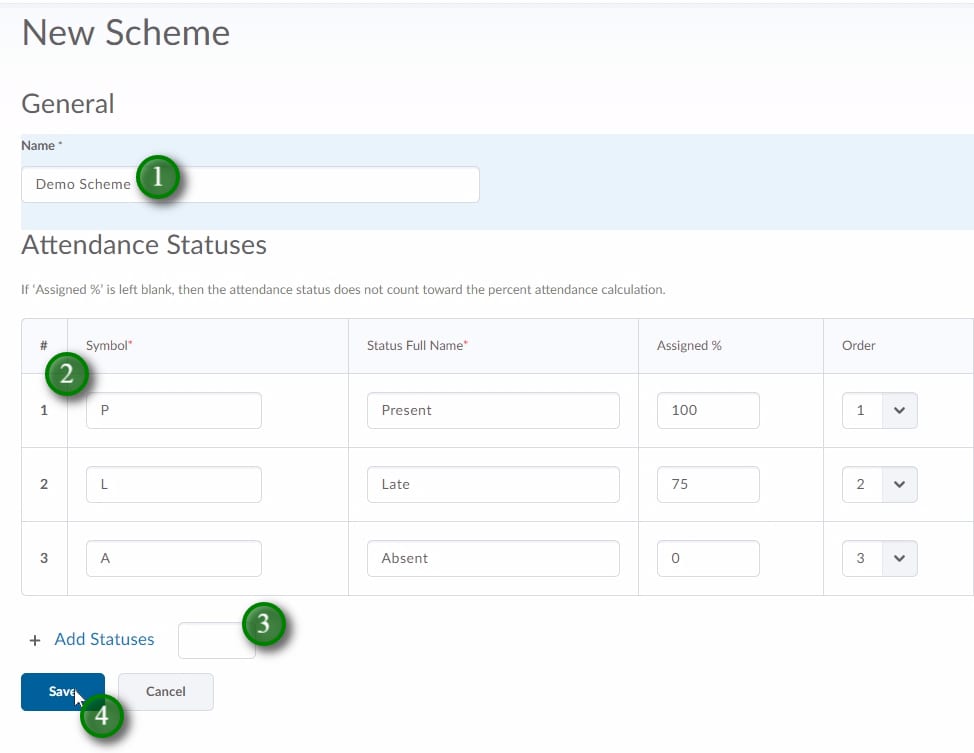The image size is (974, 753).
Task: Click Assigned % field showing 0
Action: [707, 559]
